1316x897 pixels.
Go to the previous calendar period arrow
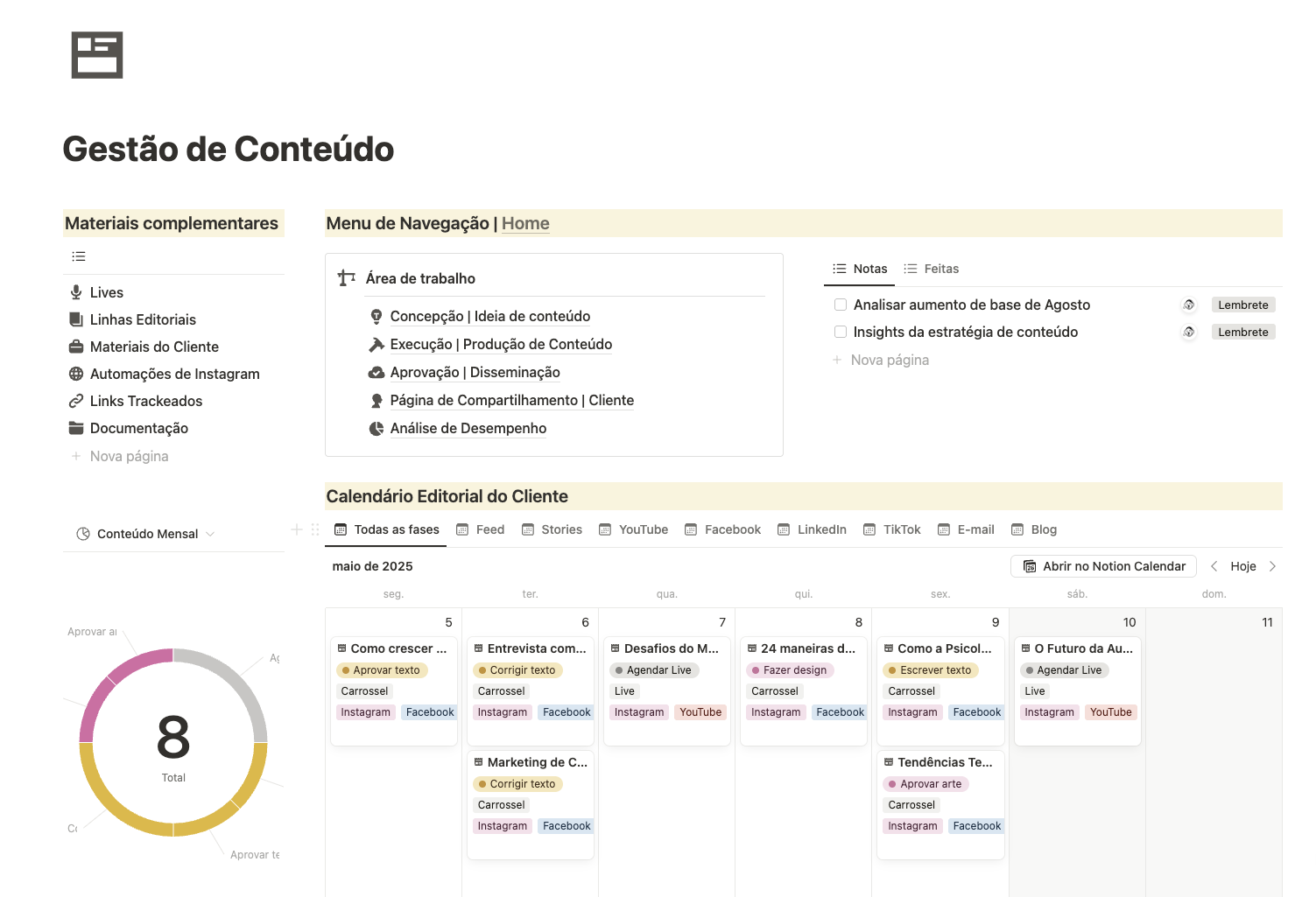pyautogui.click(x=1214, y=566)
